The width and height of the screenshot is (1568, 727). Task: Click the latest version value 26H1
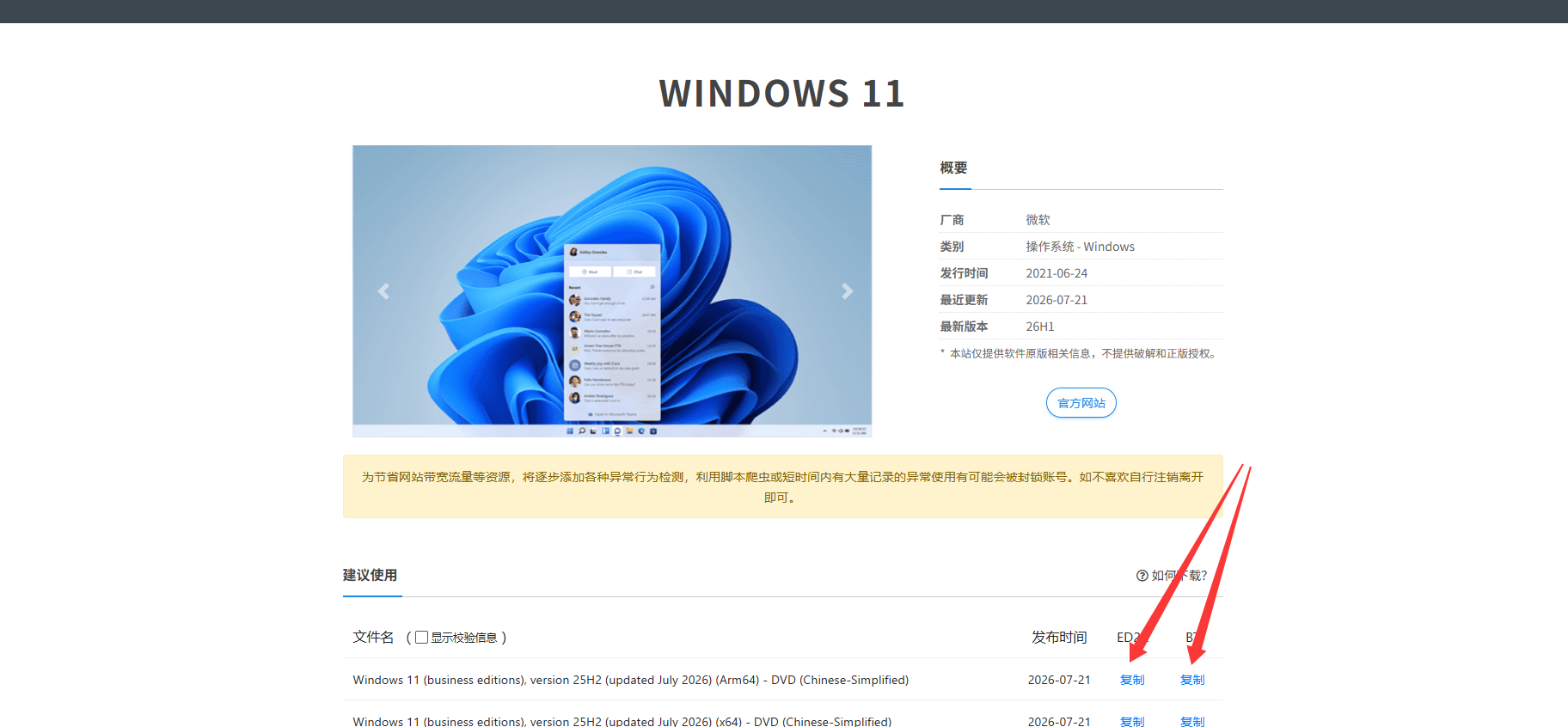coord(1039,327)
